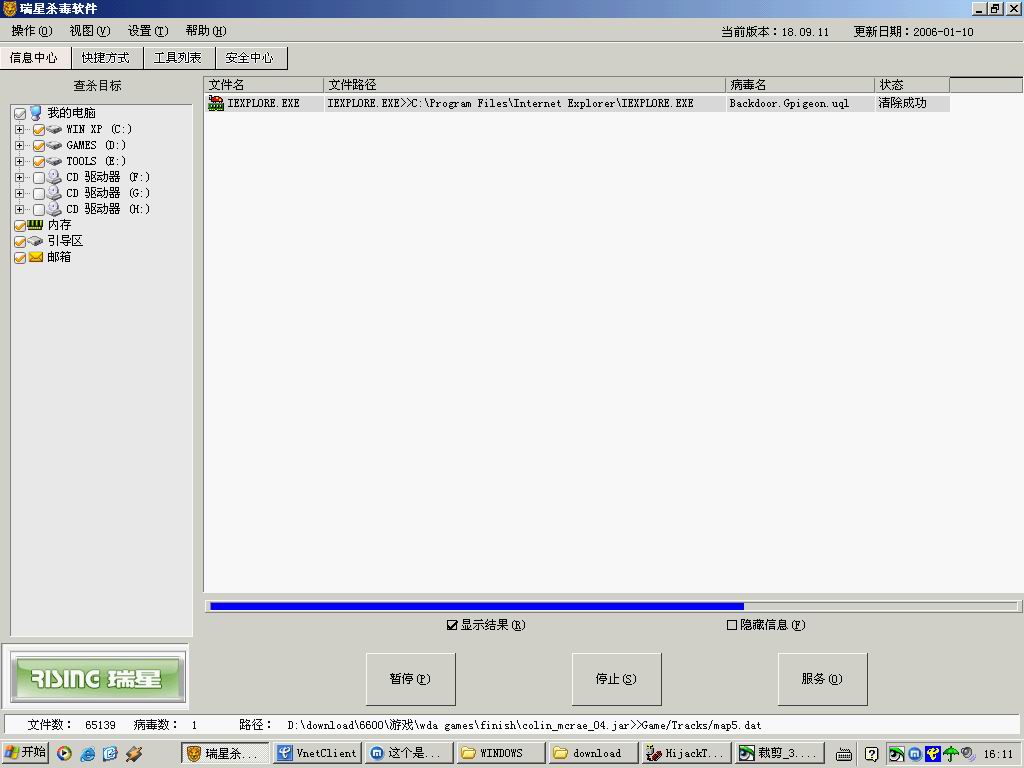Screen dimensions: 1024x768
Task: Click the mailbox (邮箱) envelope icon
Action: pyautogui.click(x=36, y=257)
